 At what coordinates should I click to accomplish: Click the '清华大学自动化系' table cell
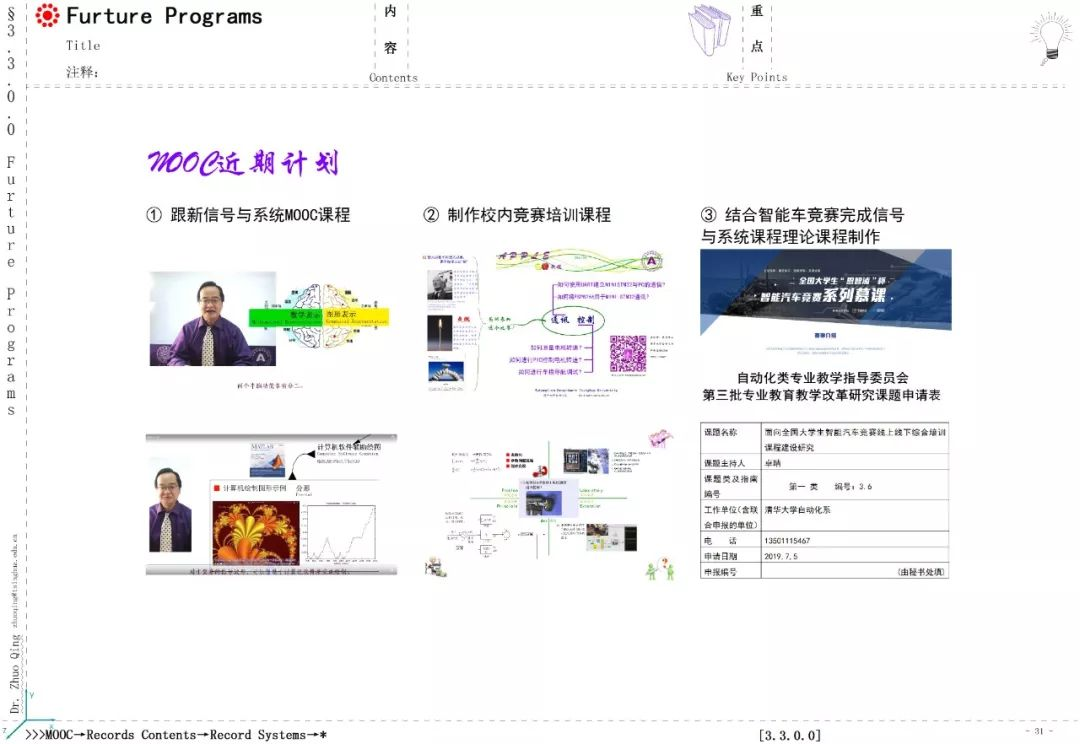point(855,516)
